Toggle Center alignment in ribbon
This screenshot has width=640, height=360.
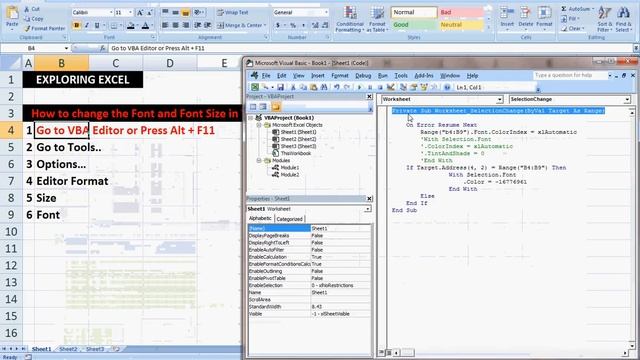point(176,25)
